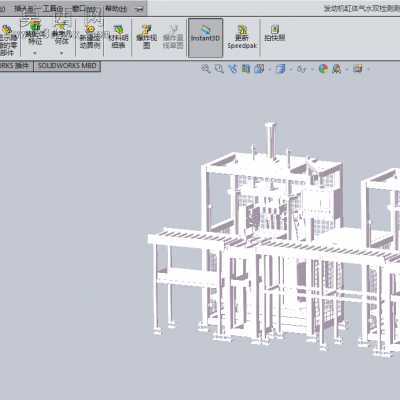Open the Reference Geometry tool (参考几何体)
Image resolution: width=400 pixels, height=400 pixels.
point(61,33)
